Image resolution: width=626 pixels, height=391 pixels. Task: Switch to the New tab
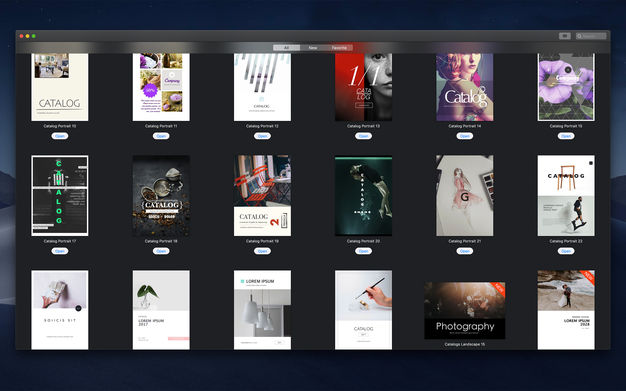(313, 48)
